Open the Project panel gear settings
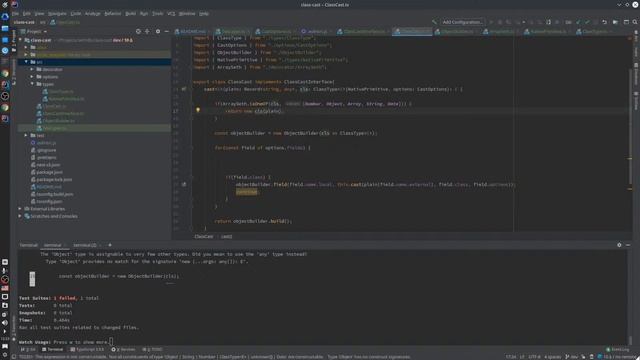 click(158, 31)
